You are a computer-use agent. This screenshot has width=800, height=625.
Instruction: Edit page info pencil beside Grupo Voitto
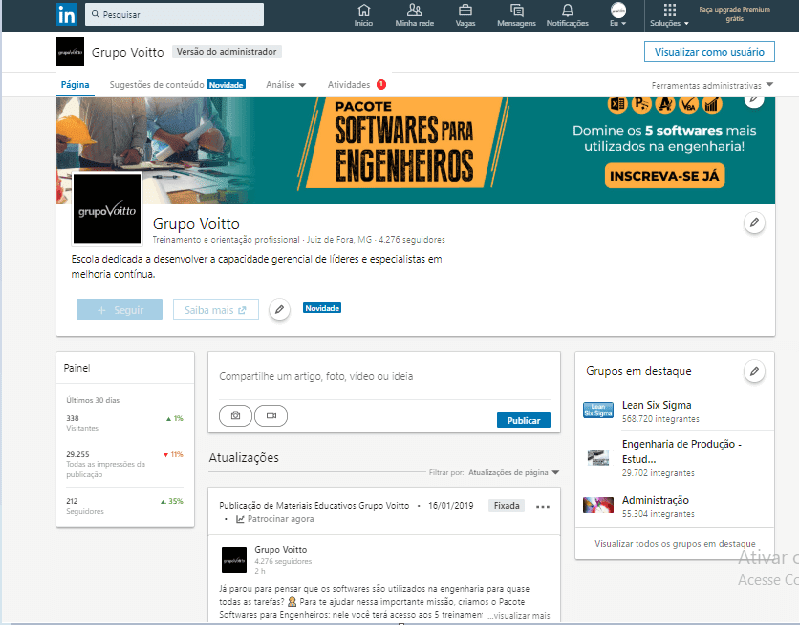[x=754, y=223]
